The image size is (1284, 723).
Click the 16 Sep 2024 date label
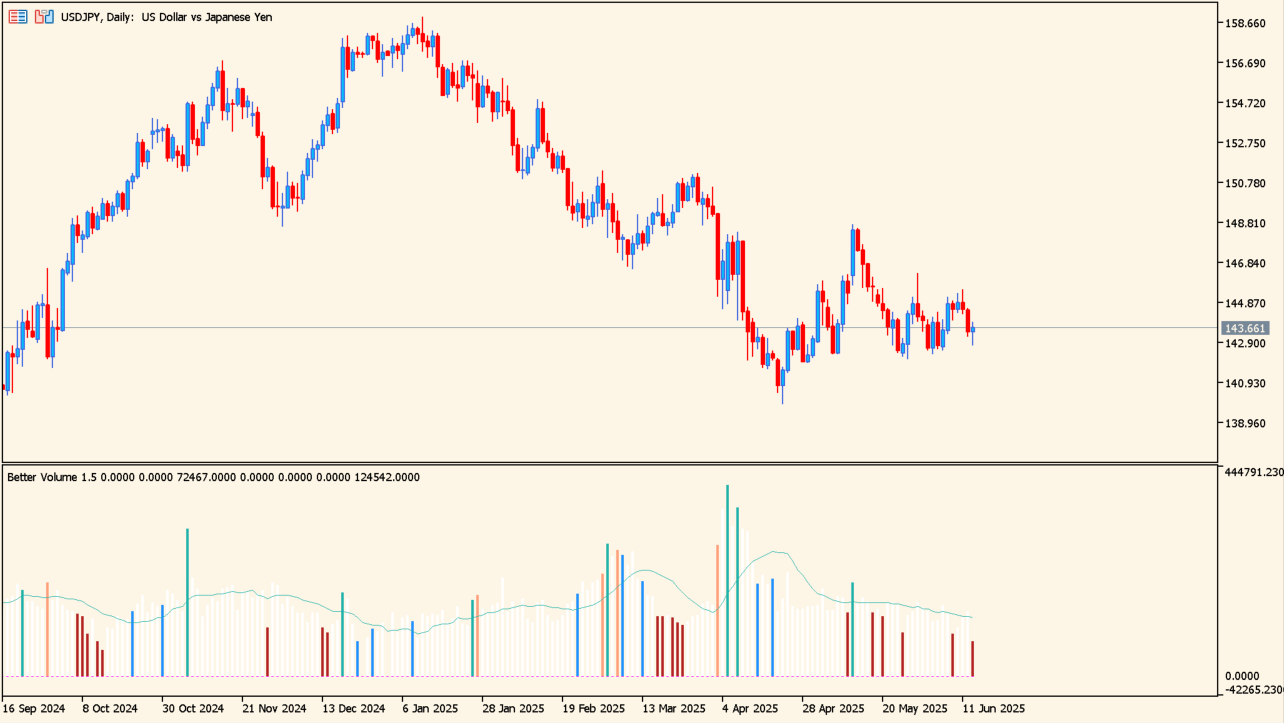(34, 708)
